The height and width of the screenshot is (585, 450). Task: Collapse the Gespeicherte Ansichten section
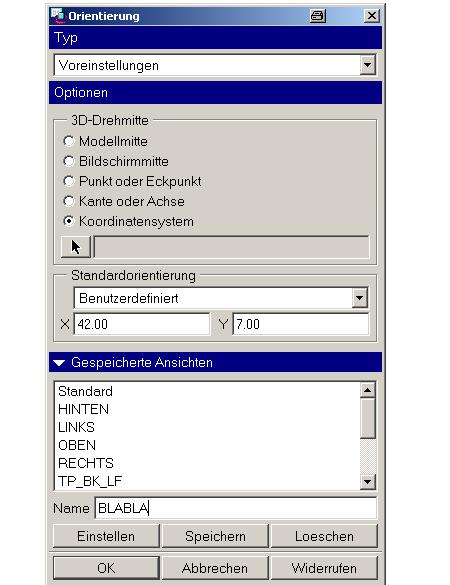click(x=59, y=363)
